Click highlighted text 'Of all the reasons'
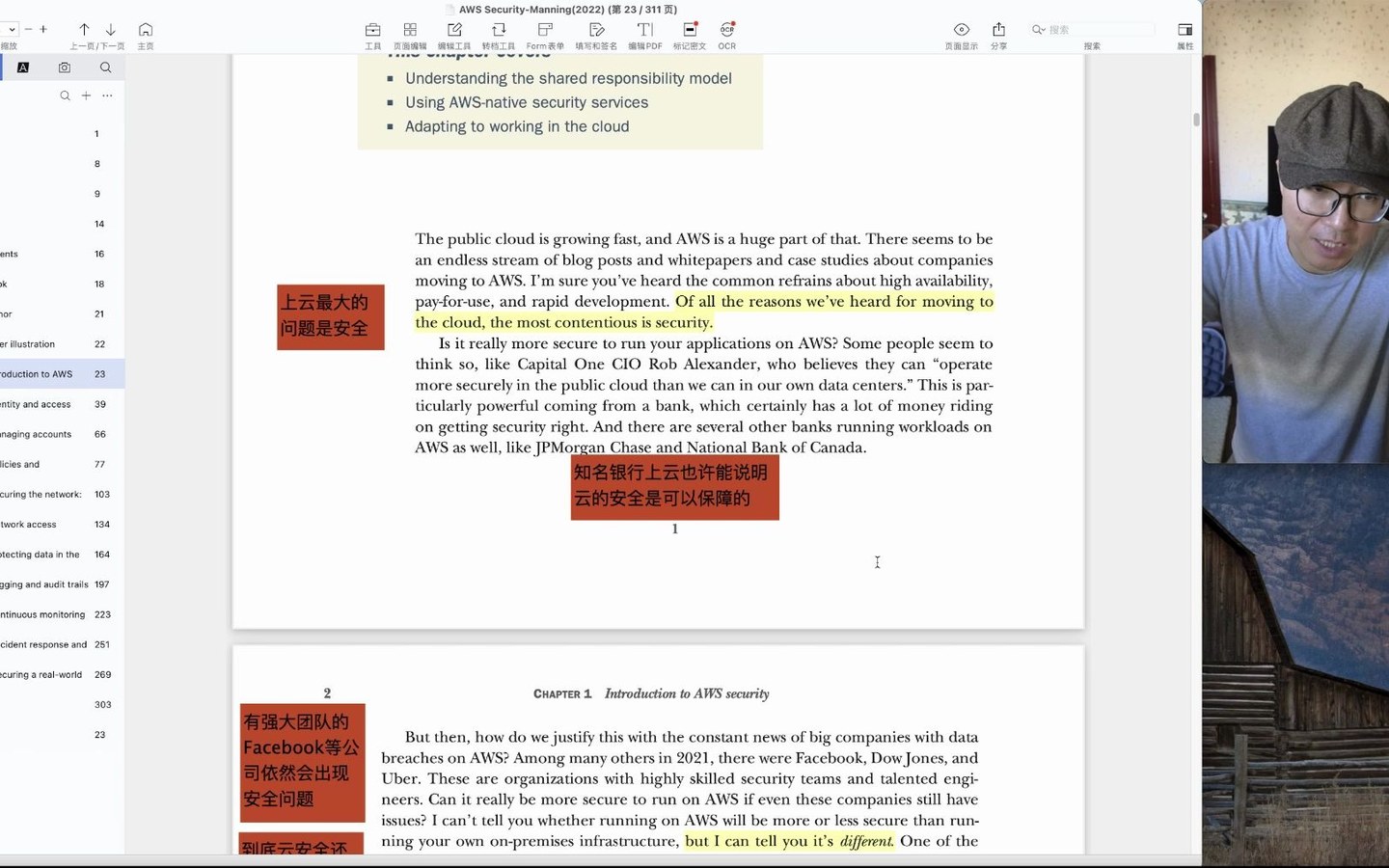The width and height of the screenshot is (1389, 868). pos(834,301)
